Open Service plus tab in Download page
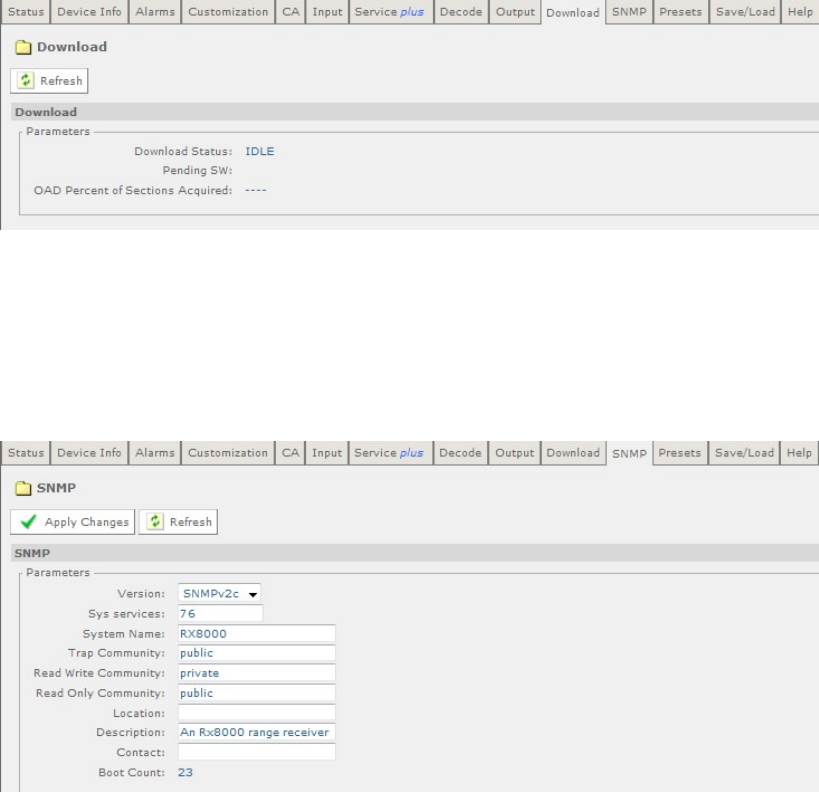The image size is (819, 792). coord(390,11)
